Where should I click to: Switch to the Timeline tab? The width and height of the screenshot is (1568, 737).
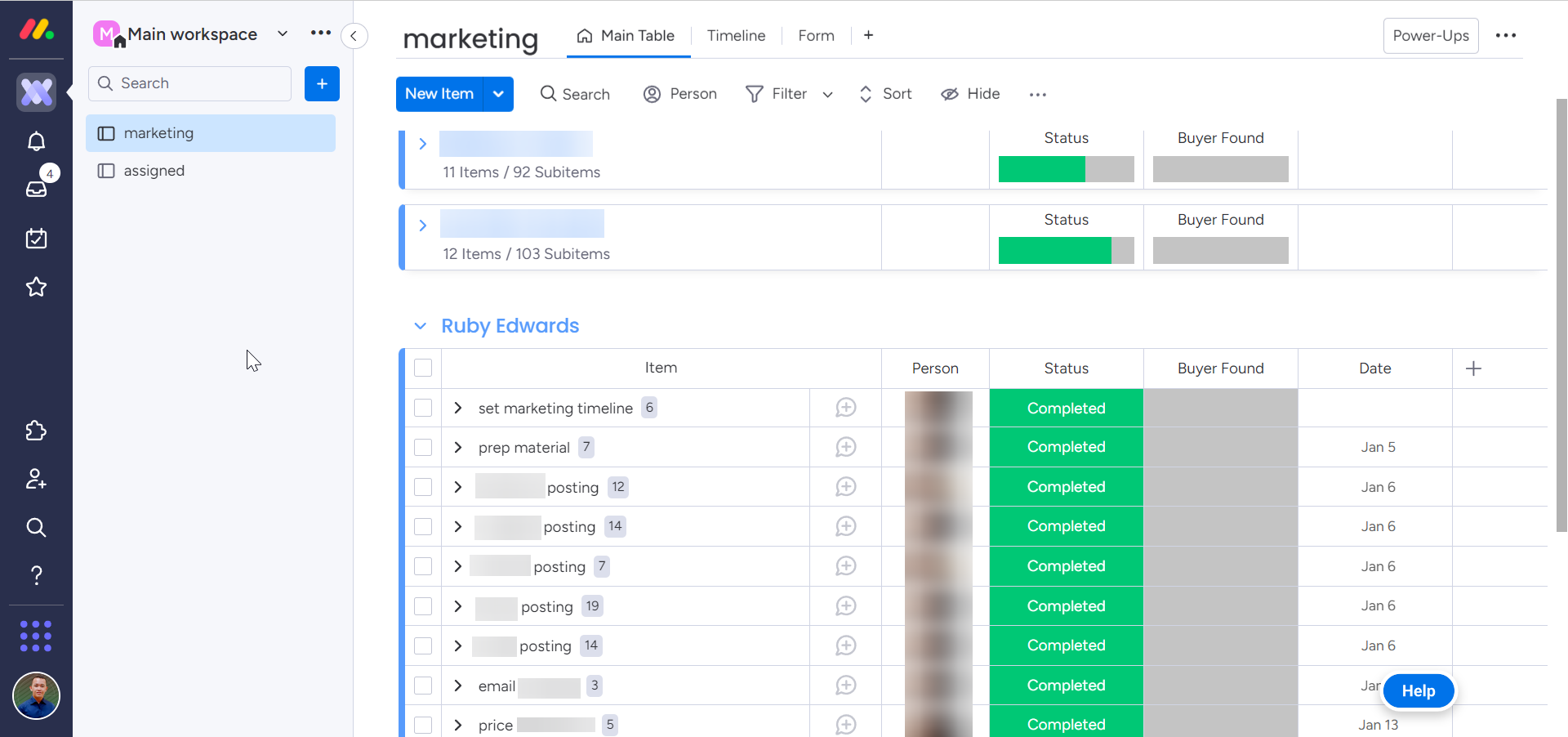tap(736, 36)
